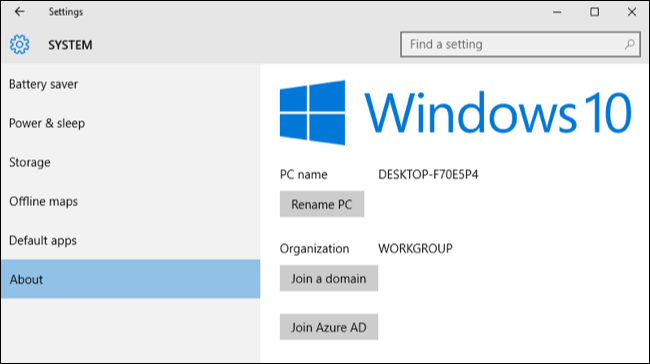Click PC name value DESKTOP-F70E5P4

(428, 175)
